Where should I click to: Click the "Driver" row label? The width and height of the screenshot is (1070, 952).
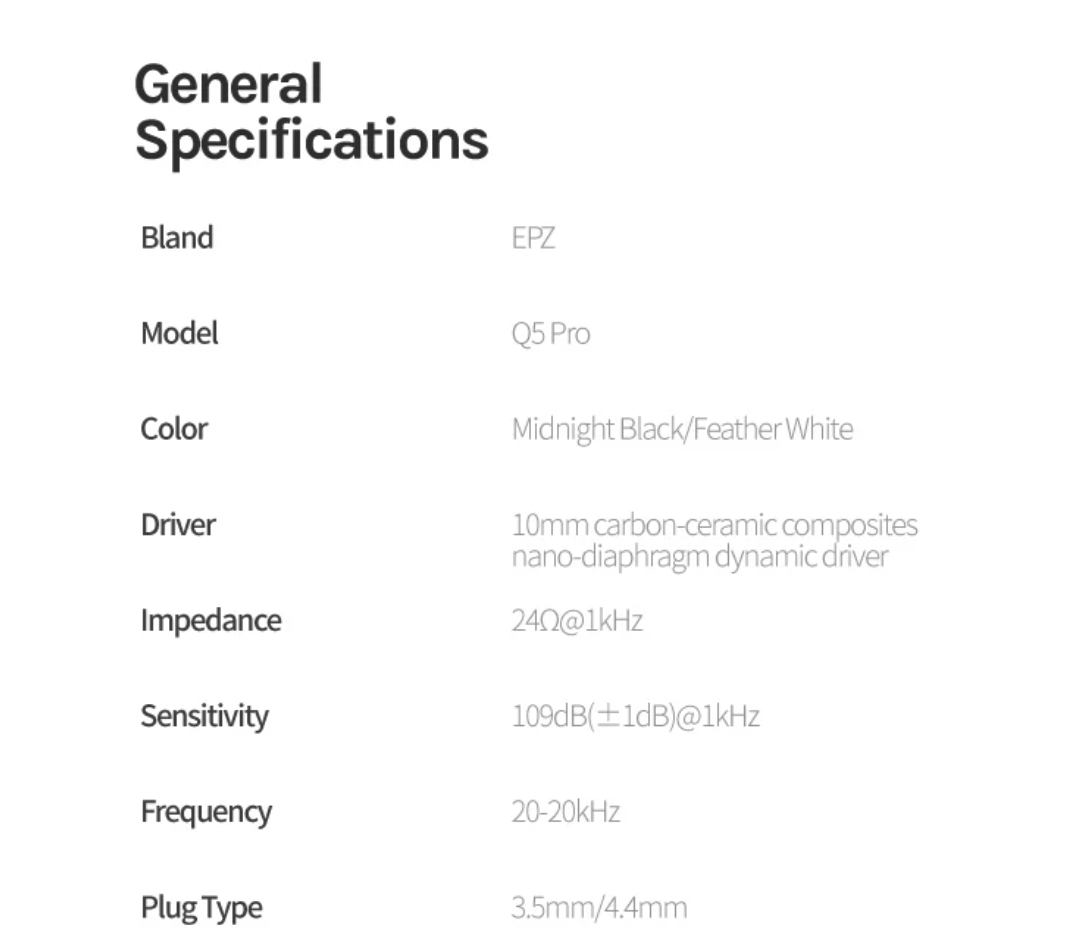(178, 524)
